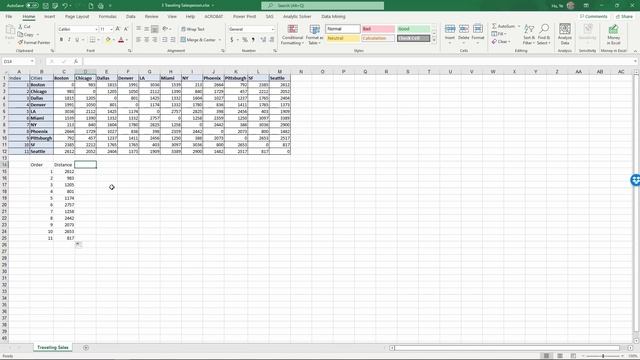Viewport: 640px width, 360px height.
Task: Click the Copy icon
Action: 20,34
